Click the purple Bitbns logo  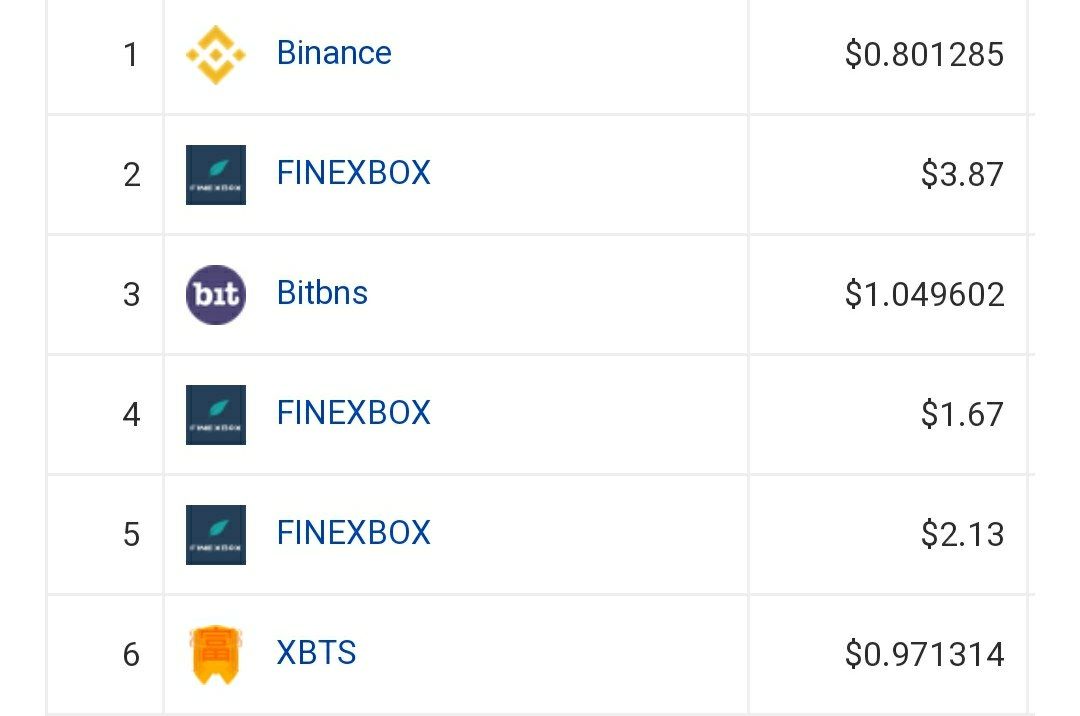(x=215, y=294)
